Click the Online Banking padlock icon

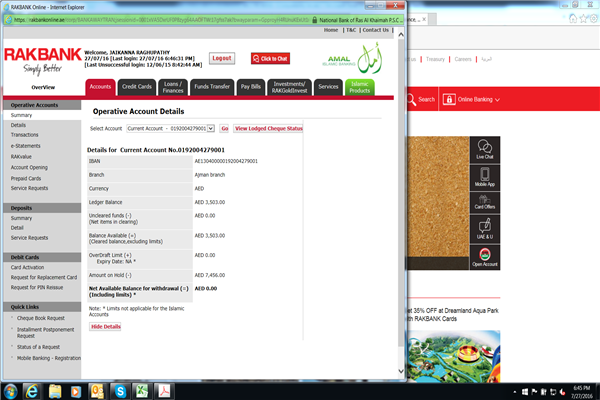(x=448, y=100)
